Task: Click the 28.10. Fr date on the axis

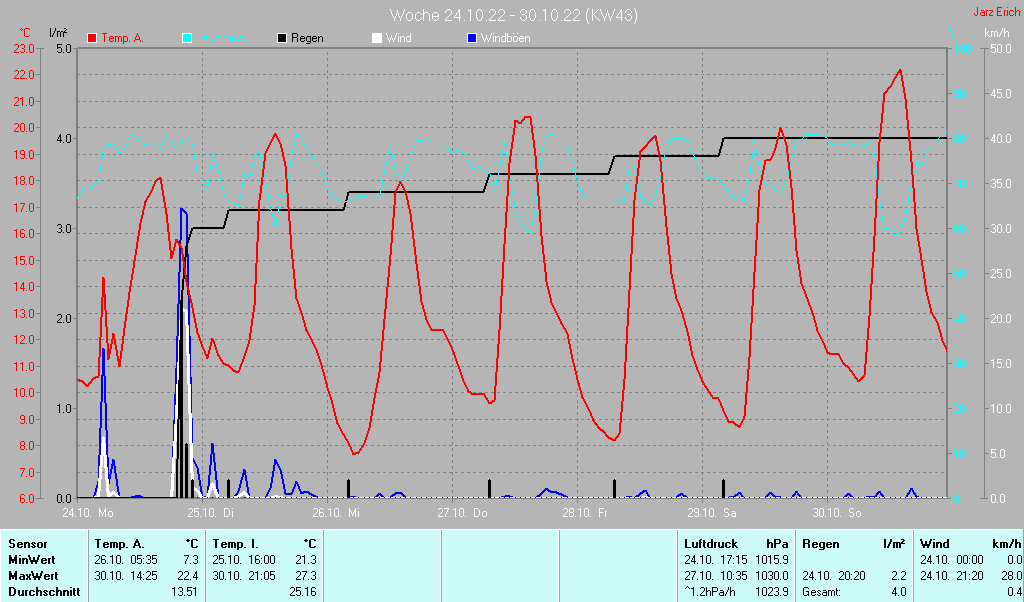Action: [585, 513]
